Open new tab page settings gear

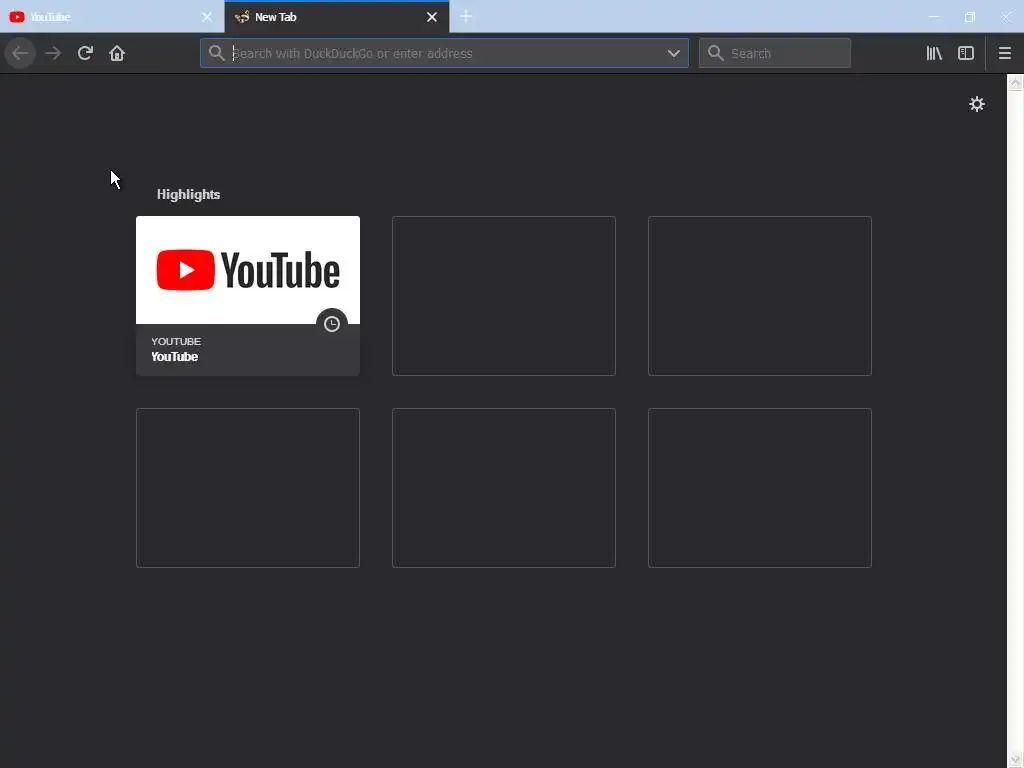[x=976, y=104]
